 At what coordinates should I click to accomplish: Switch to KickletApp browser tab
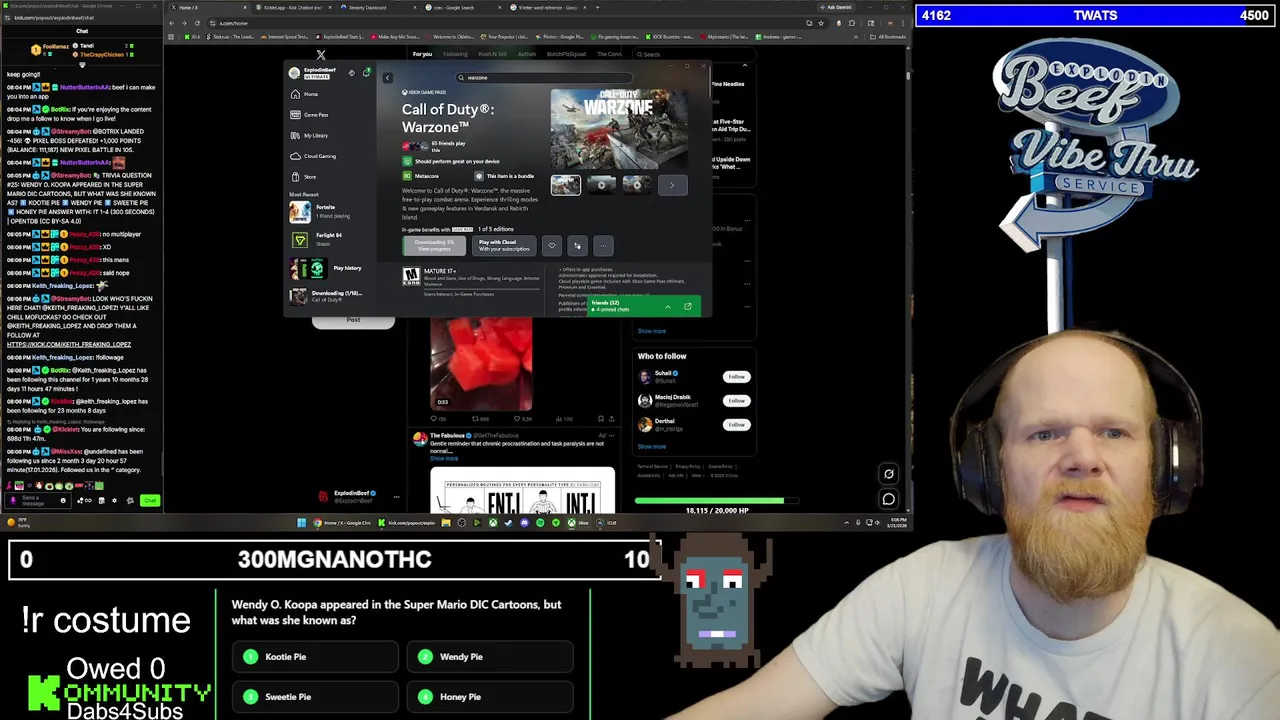292,7
